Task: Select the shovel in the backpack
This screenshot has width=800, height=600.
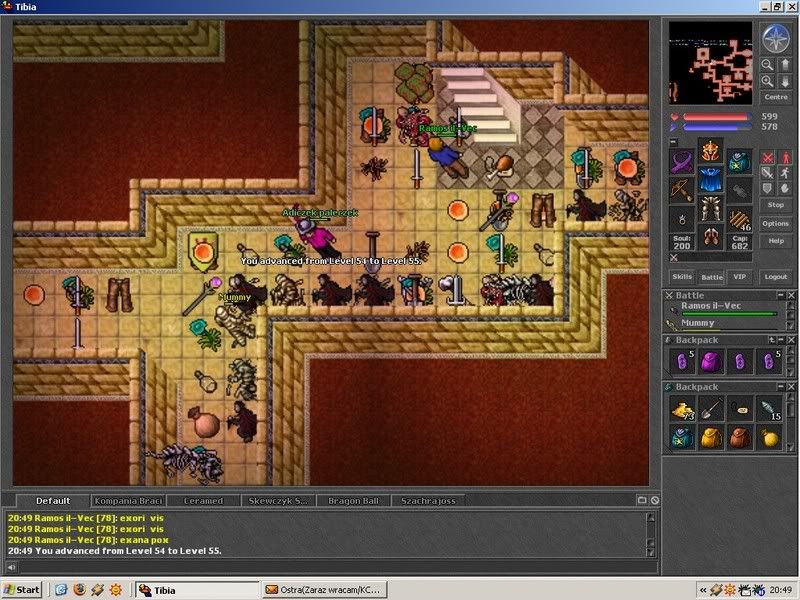Action: (x=711, y=409)
